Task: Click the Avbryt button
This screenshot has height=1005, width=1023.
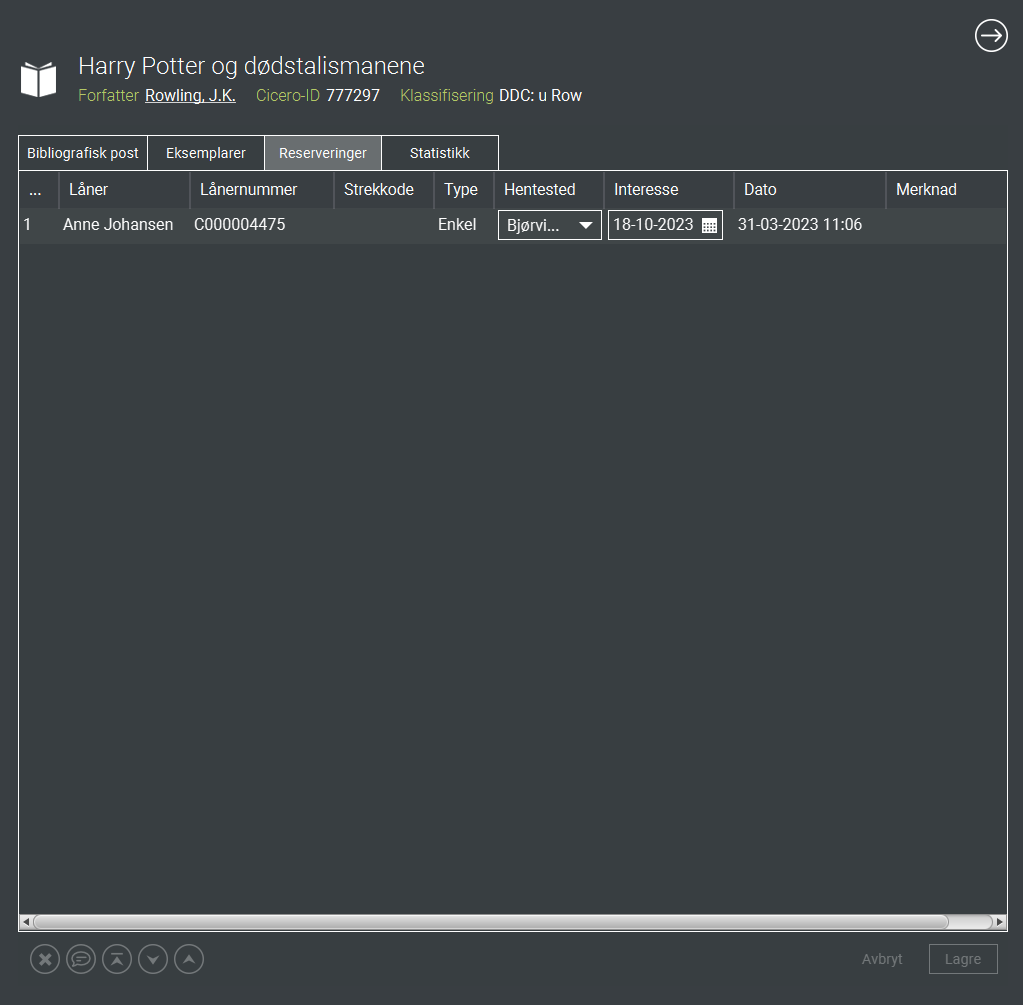Action: [x=882, y=959]
